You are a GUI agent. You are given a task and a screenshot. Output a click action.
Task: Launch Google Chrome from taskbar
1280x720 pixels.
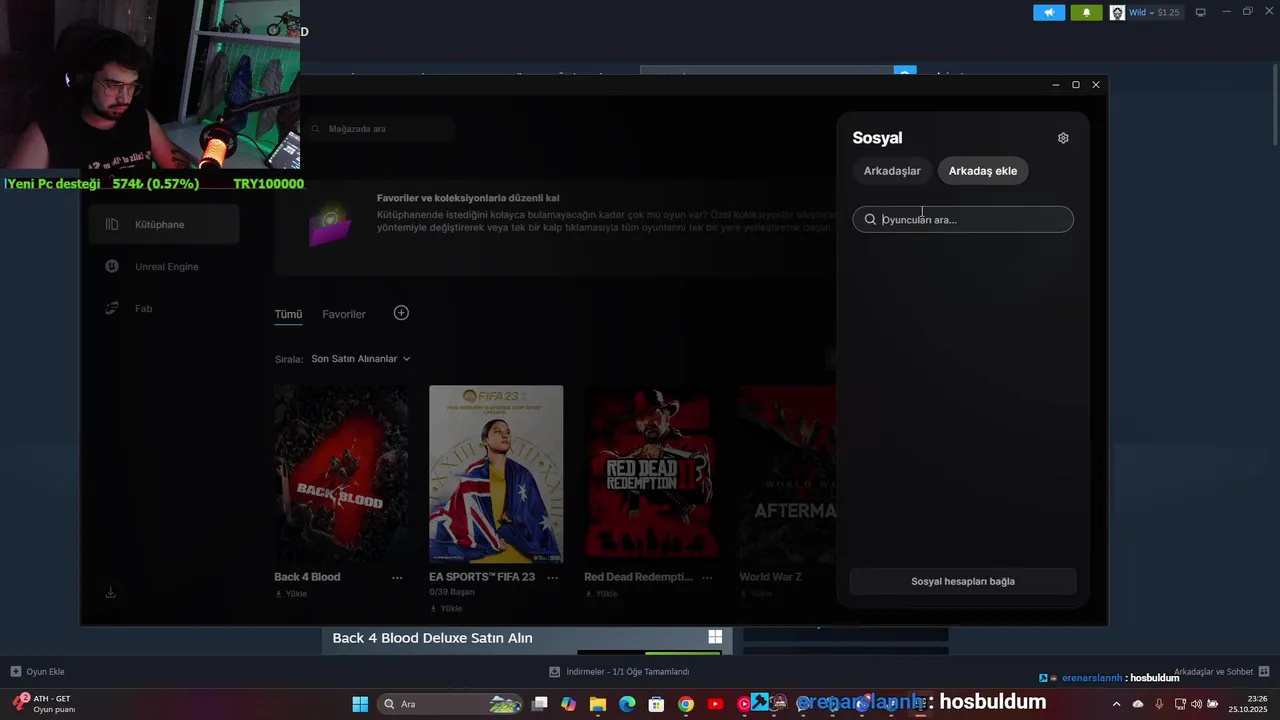686,704
